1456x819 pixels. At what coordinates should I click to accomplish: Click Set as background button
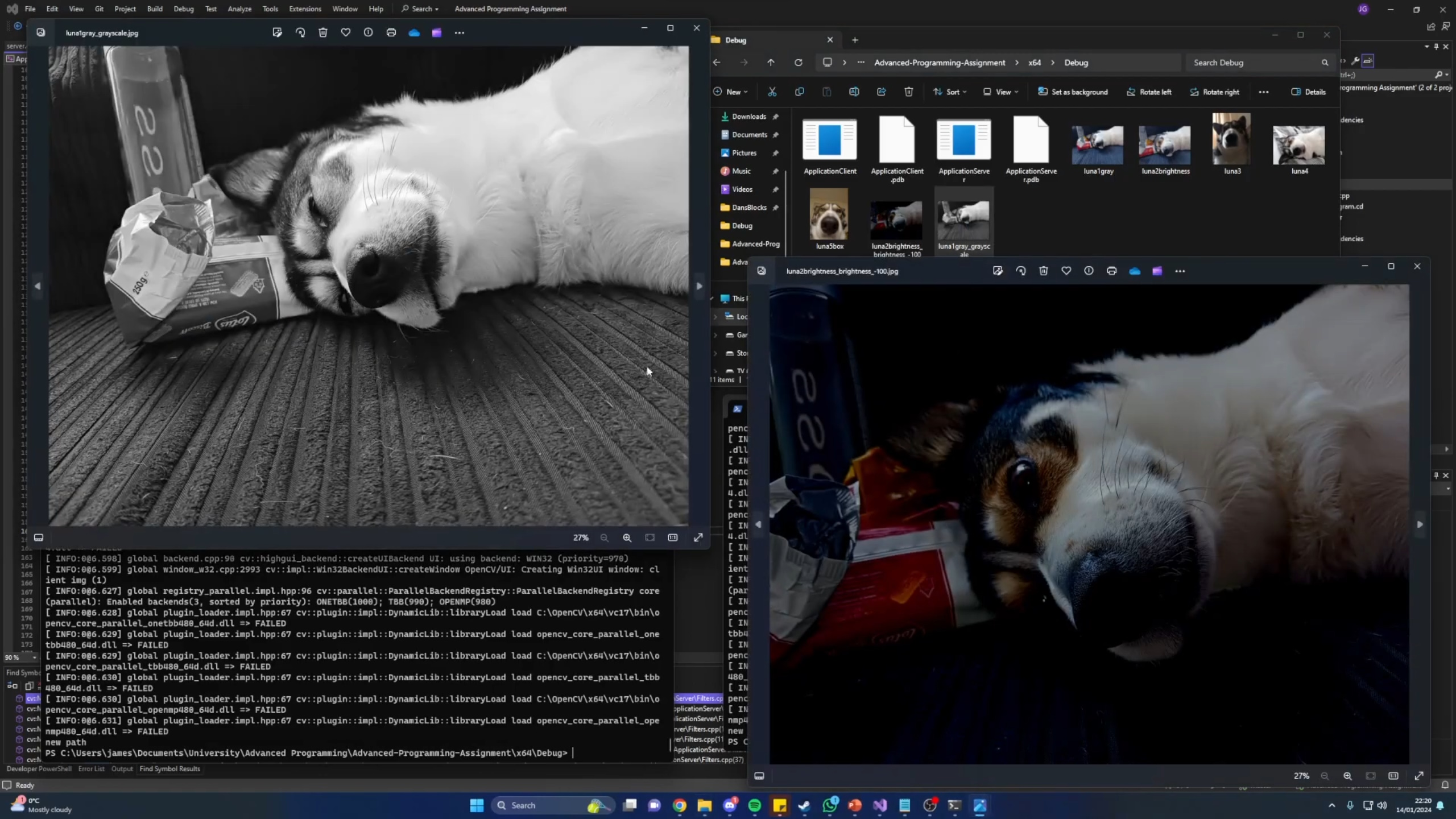point(1073,92)
